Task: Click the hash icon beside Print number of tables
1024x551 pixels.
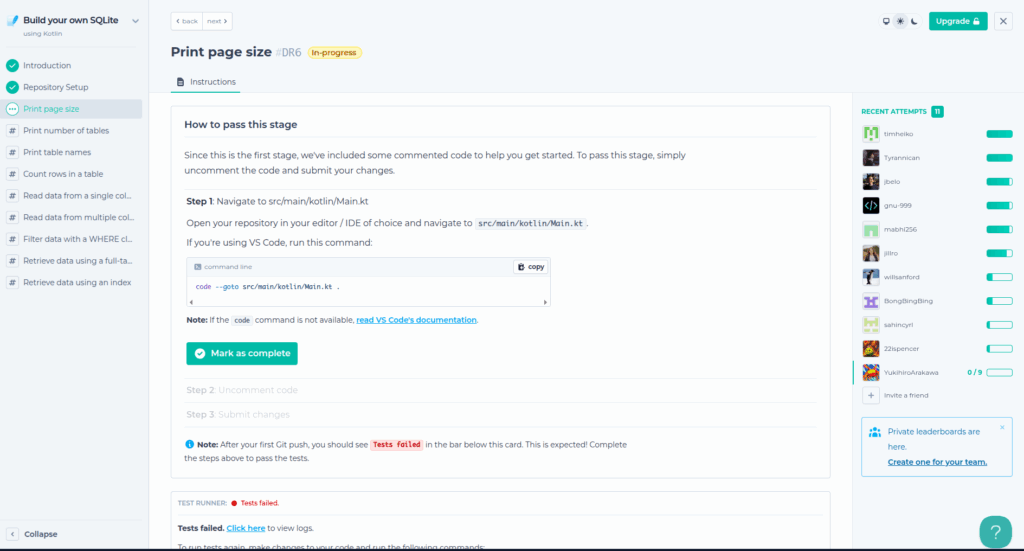Action: click(12, 131)
